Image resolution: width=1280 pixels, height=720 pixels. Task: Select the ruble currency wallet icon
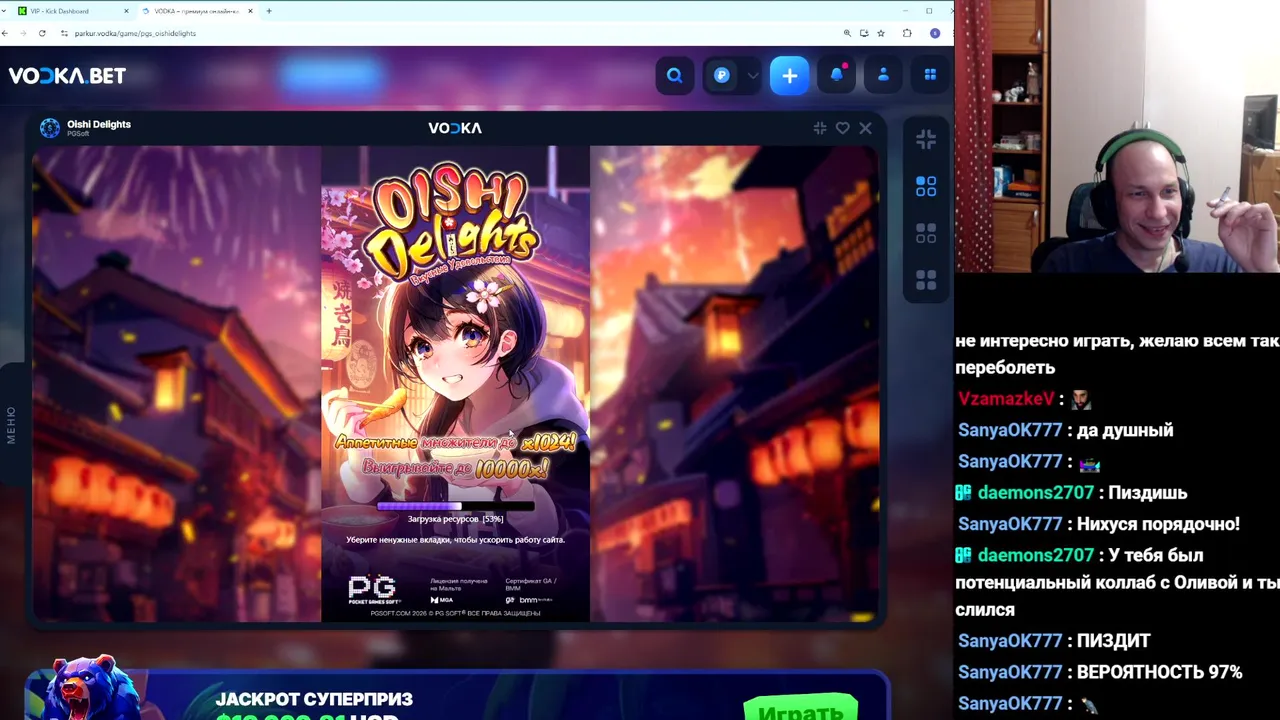pos(722,76)
